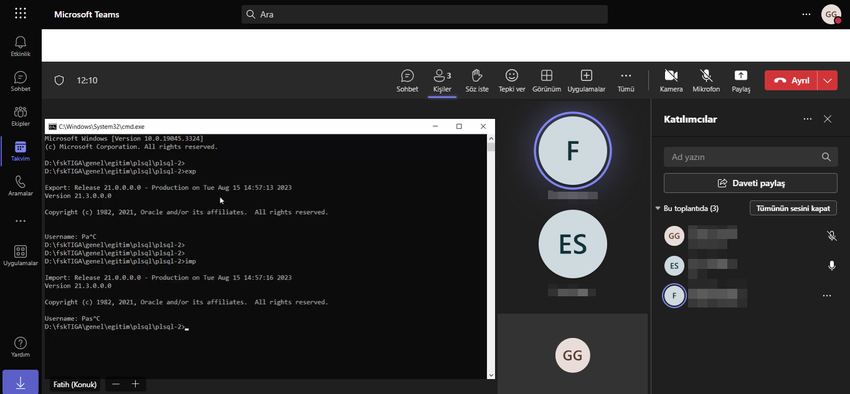850x394 pixels.
Task: Click the Ayrıl leave button
Action: click(791, 80)
